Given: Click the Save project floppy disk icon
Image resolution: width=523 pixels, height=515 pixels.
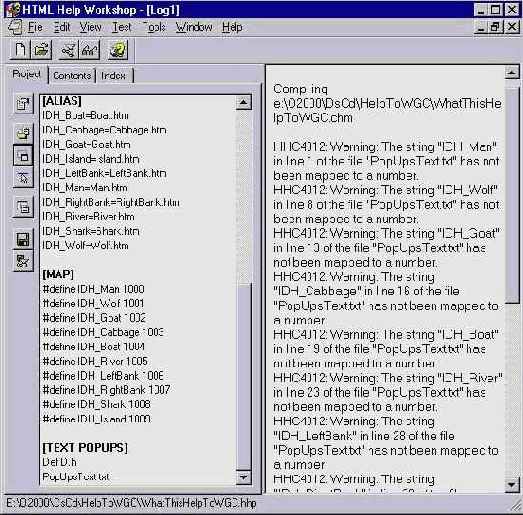Looking at the screenshot, I should (x=23, y=239).
